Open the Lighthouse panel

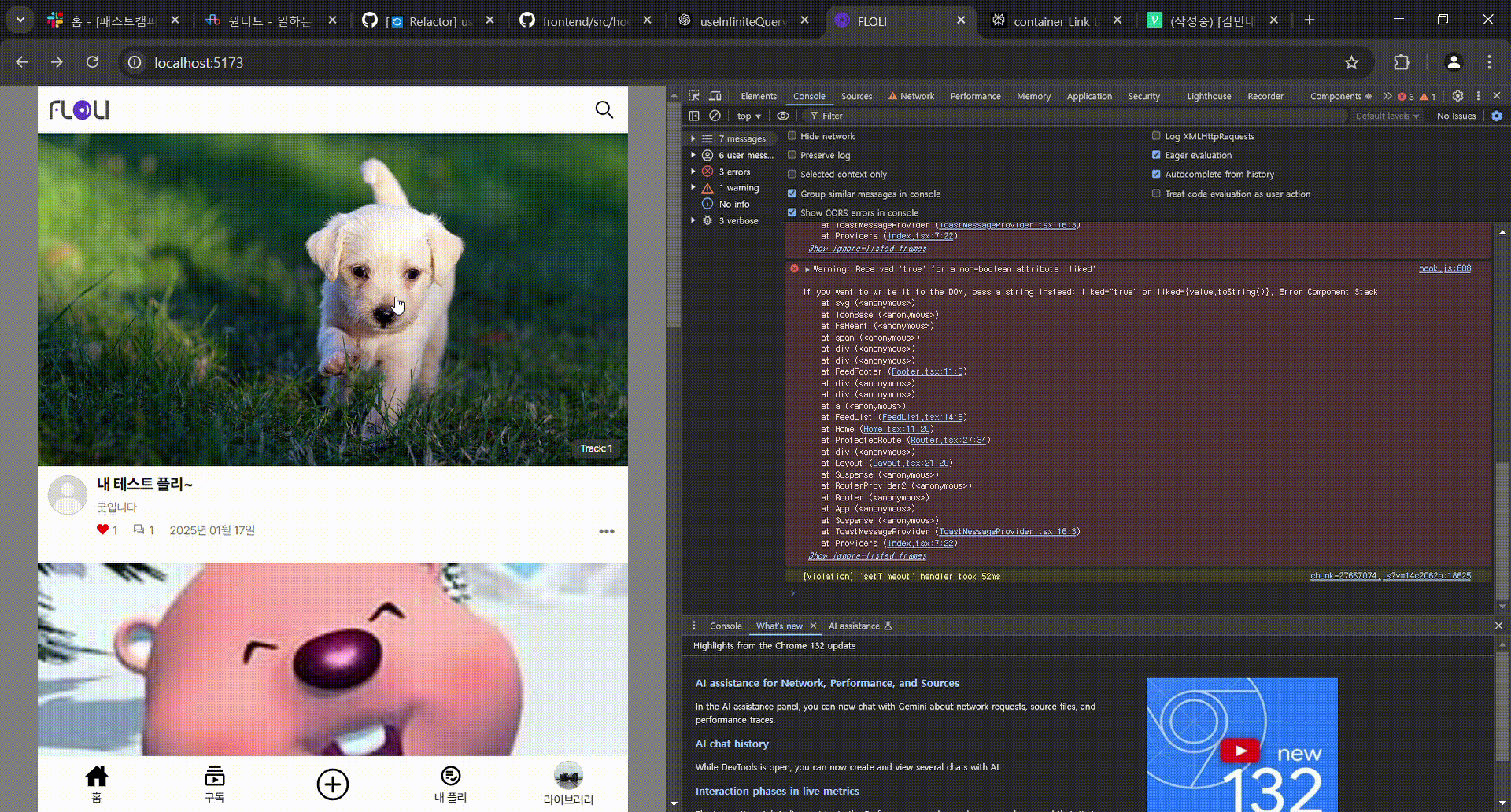tap(1209, 96)
